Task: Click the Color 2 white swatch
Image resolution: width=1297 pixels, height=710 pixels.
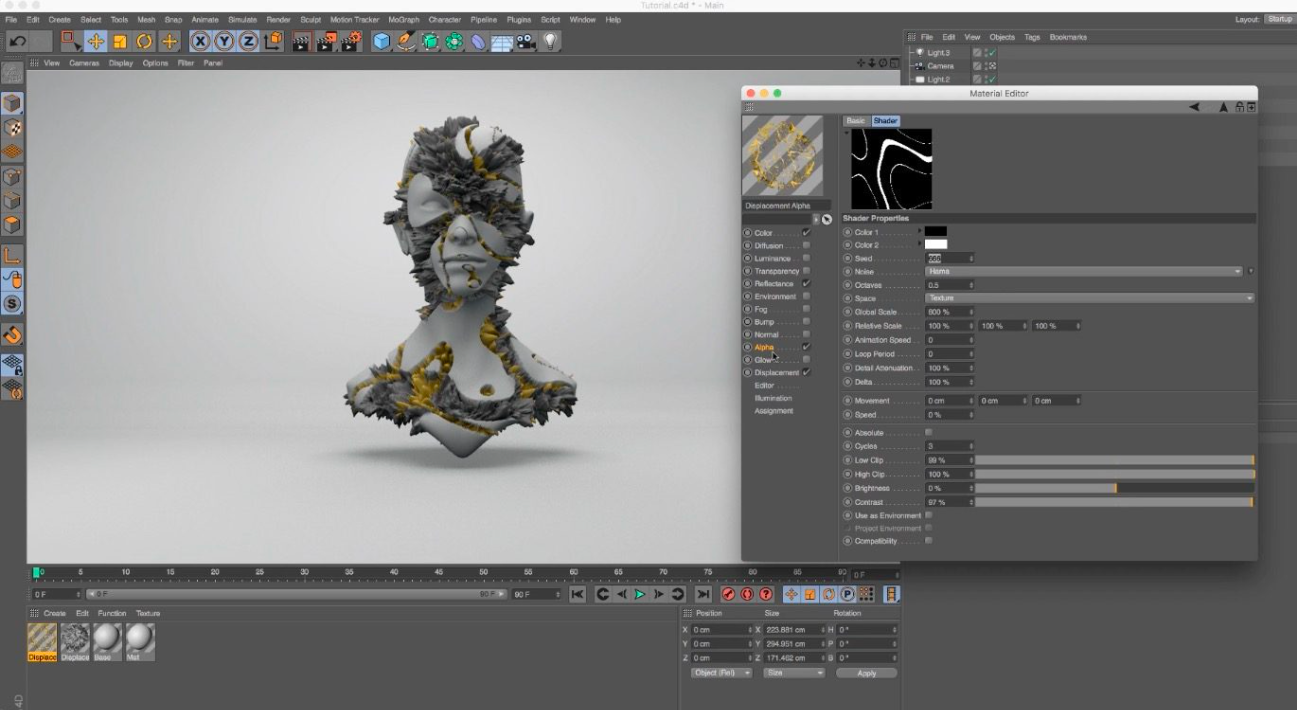Action: (936, 244)
